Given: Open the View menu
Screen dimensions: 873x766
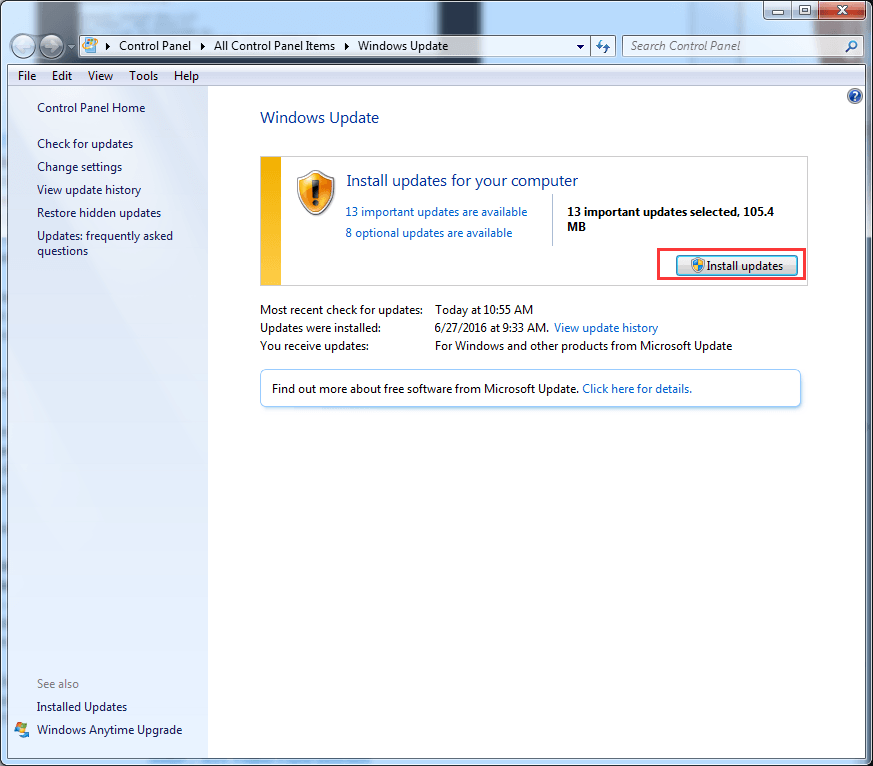Looking at the screenshot, I should click(100, 76).
